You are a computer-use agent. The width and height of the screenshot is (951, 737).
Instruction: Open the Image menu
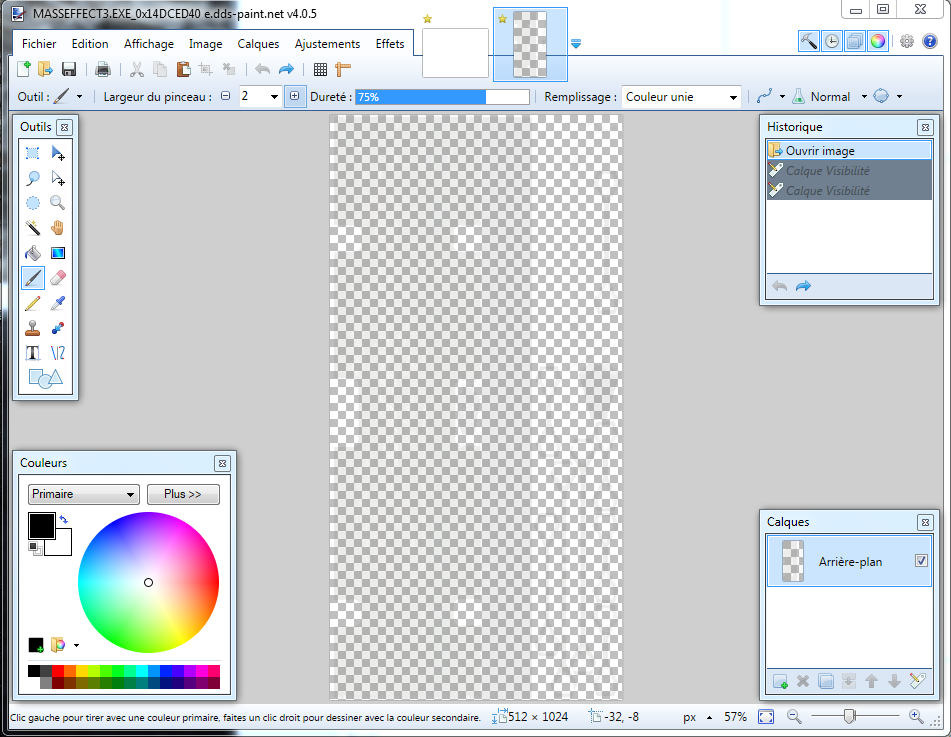pos(206,44)
